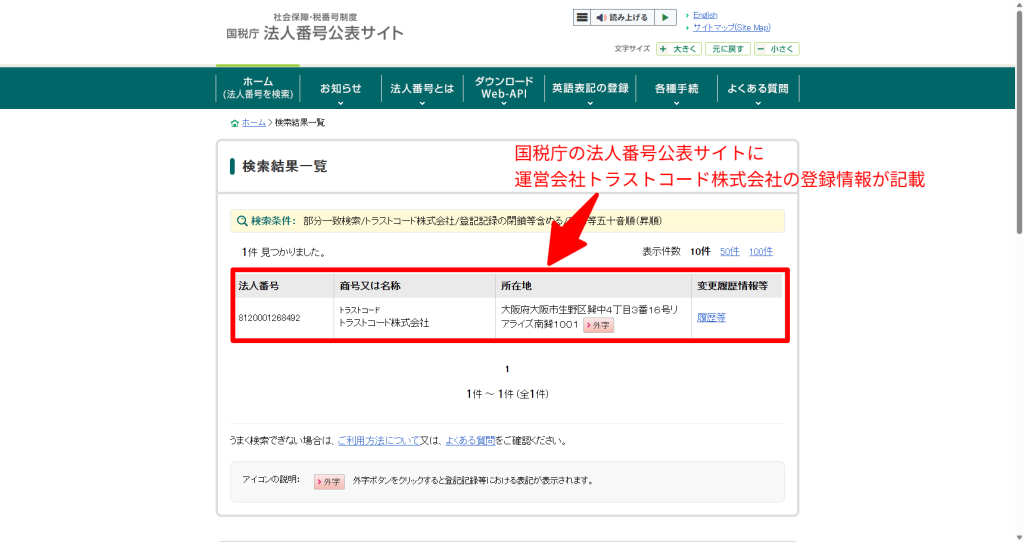Follow the ホーム breadcrumb link
1024x542 pixels.
253,123
